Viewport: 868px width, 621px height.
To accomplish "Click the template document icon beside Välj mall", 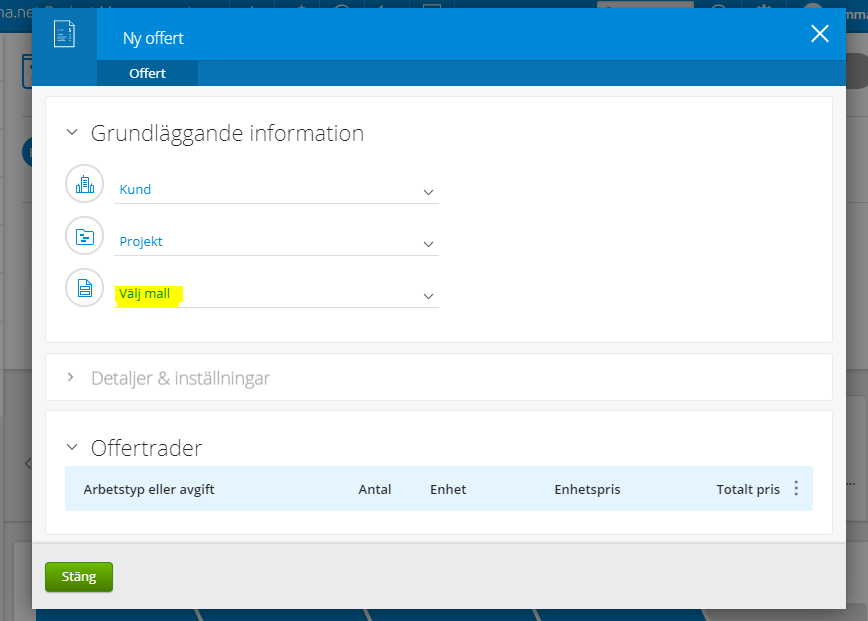I will click(85, 288).
